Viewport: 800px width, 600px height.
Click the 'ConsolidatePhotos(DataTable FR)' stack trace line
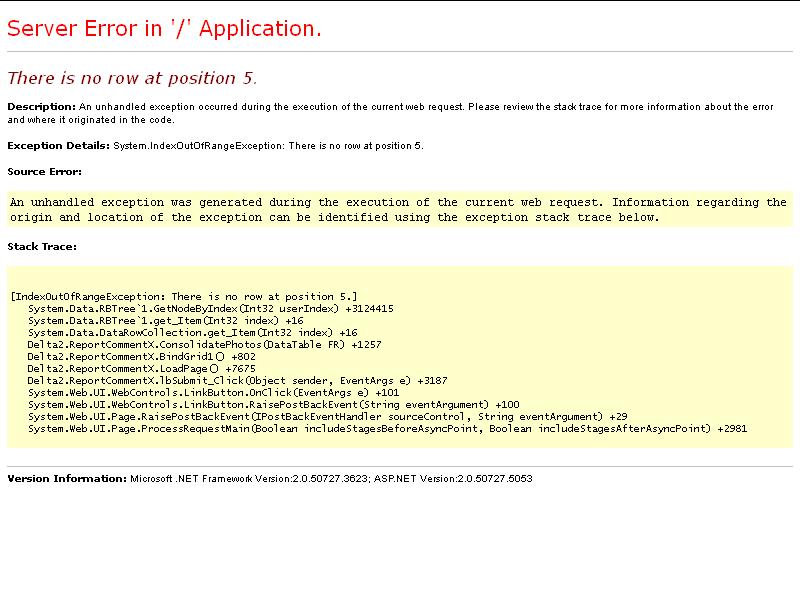tap(204, 345)
